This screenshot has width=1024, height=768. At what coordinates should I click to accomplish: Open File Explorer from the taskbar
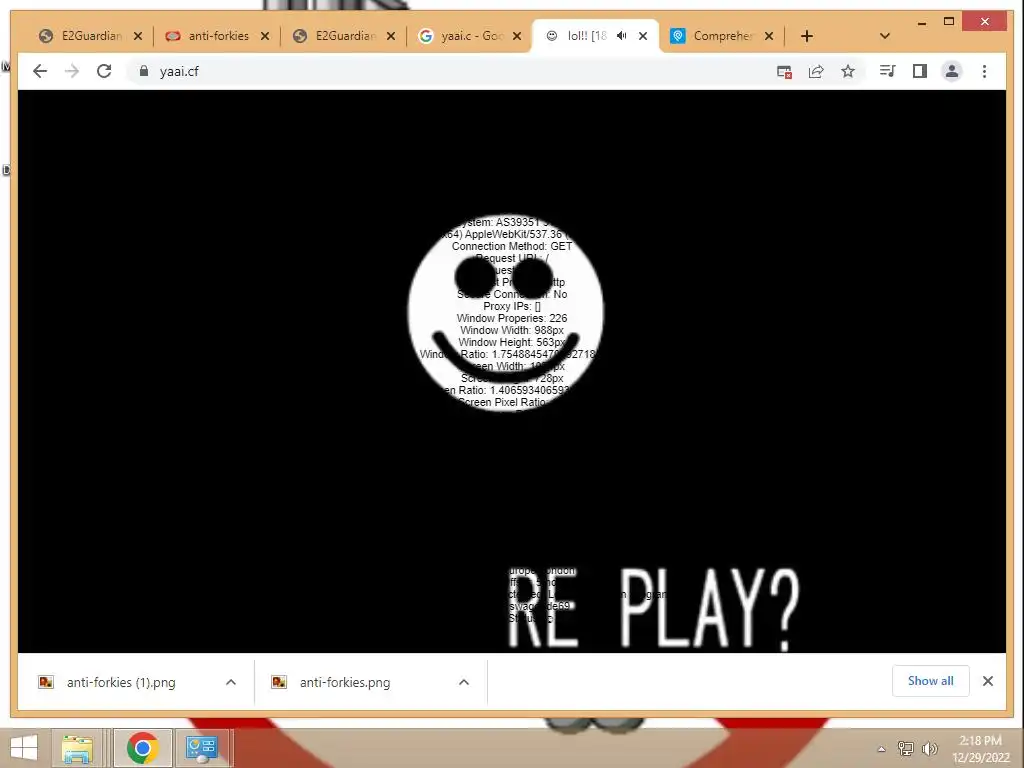tap(77, 748)
